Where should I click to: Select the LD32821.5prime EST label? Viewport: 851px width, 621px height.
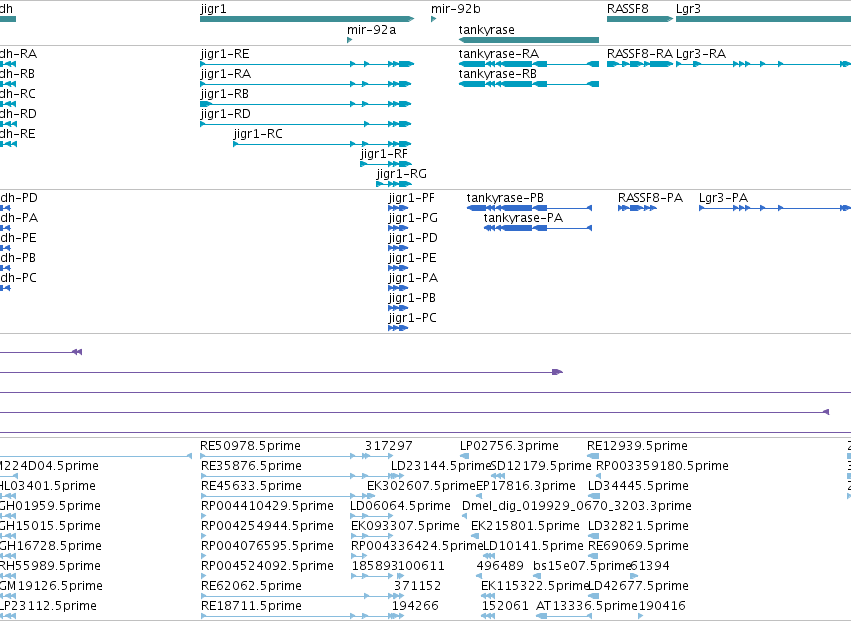(x=638, y=527)
